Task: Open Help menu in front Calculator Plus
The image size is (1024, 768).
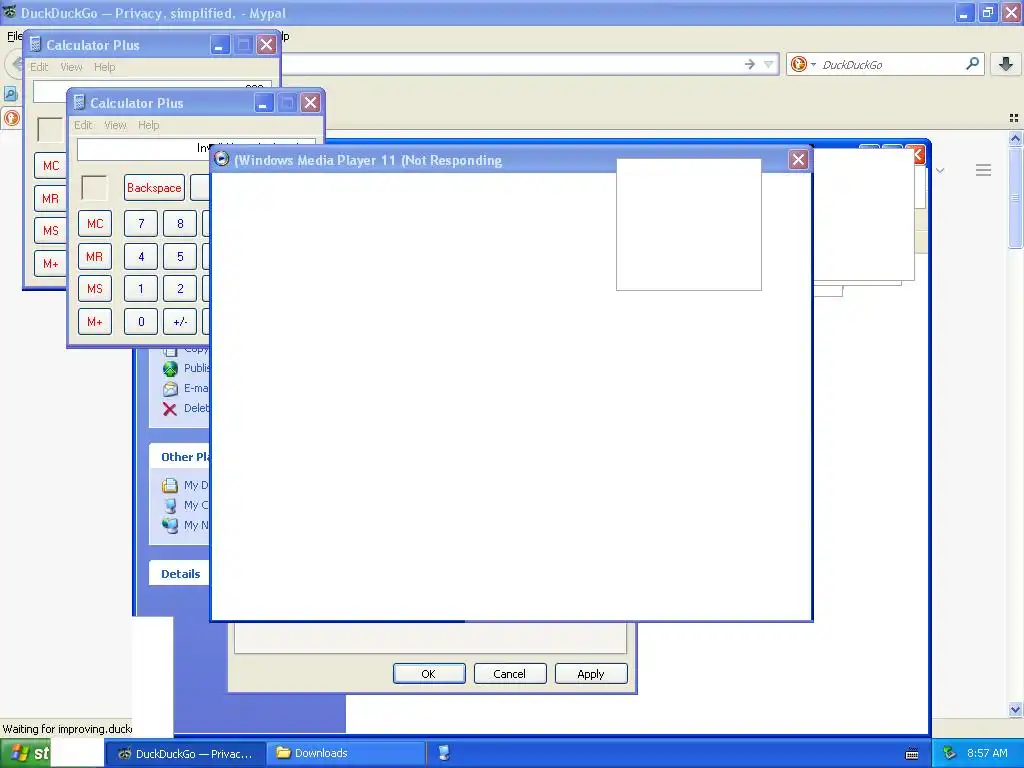Action: click(148, 125)
